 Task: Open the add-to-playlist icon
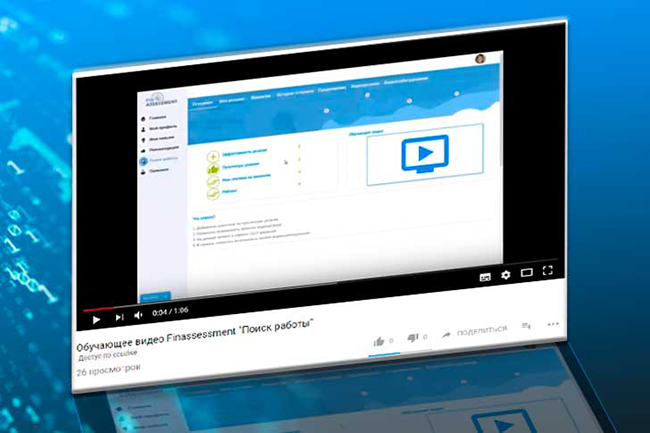click(527, 325)
